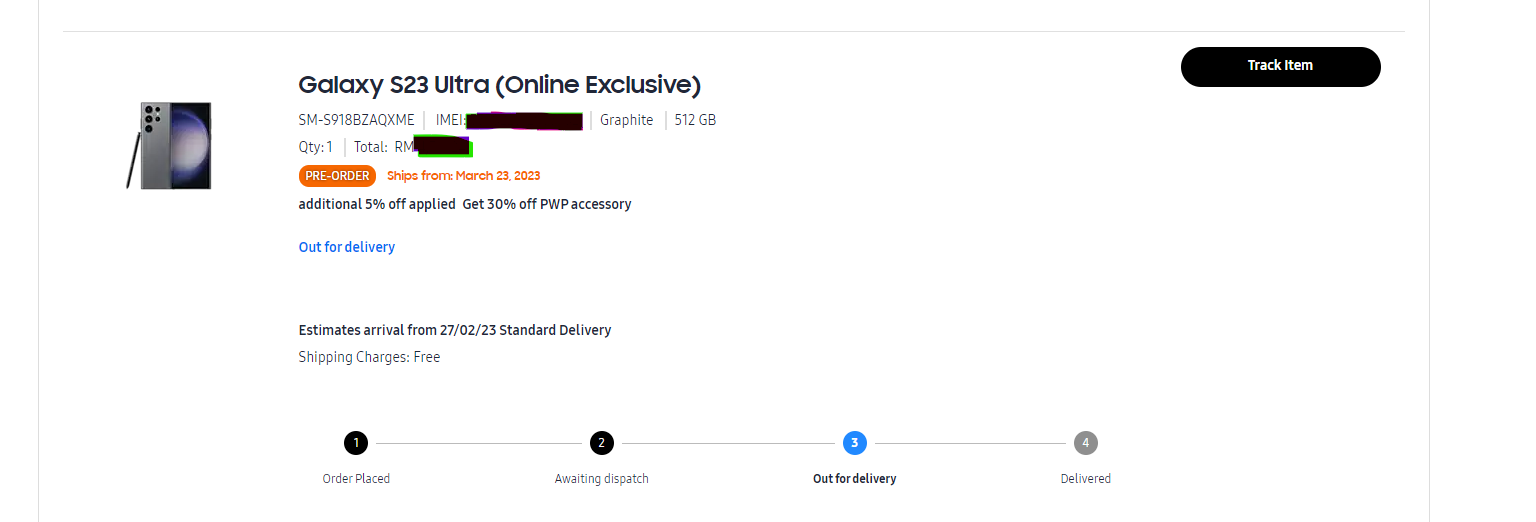Click the PRE-ORDER orange badge
The image size is (1536, 522).
(337, 176)
